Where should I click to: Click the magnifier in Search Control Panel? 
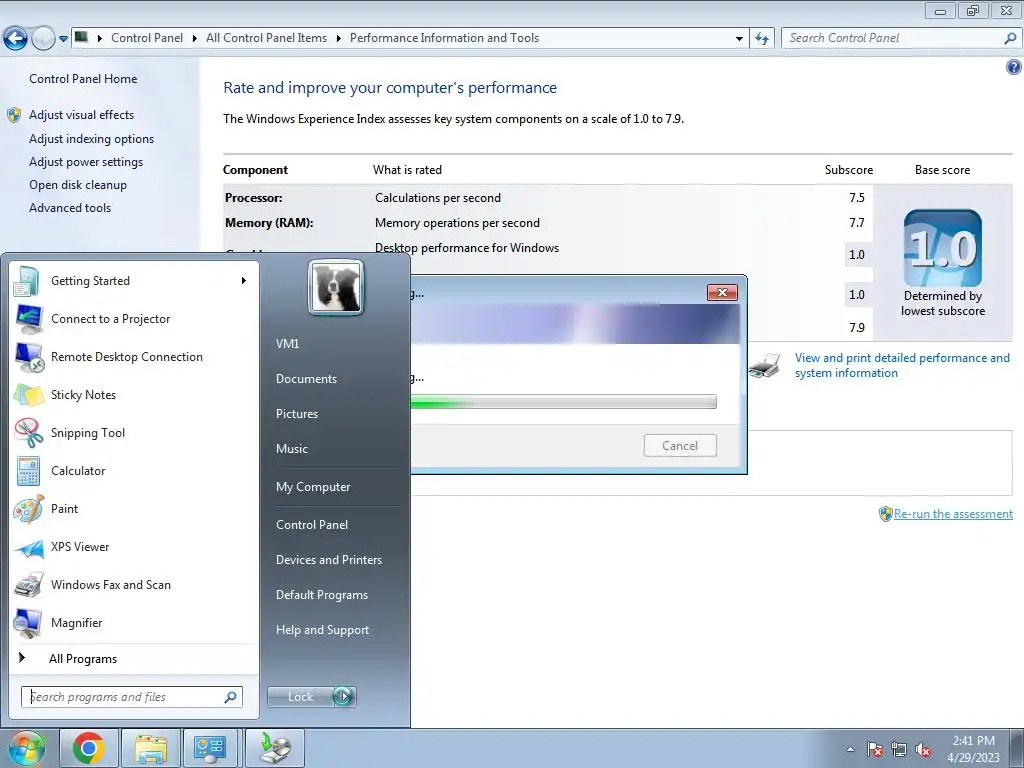1010,38
